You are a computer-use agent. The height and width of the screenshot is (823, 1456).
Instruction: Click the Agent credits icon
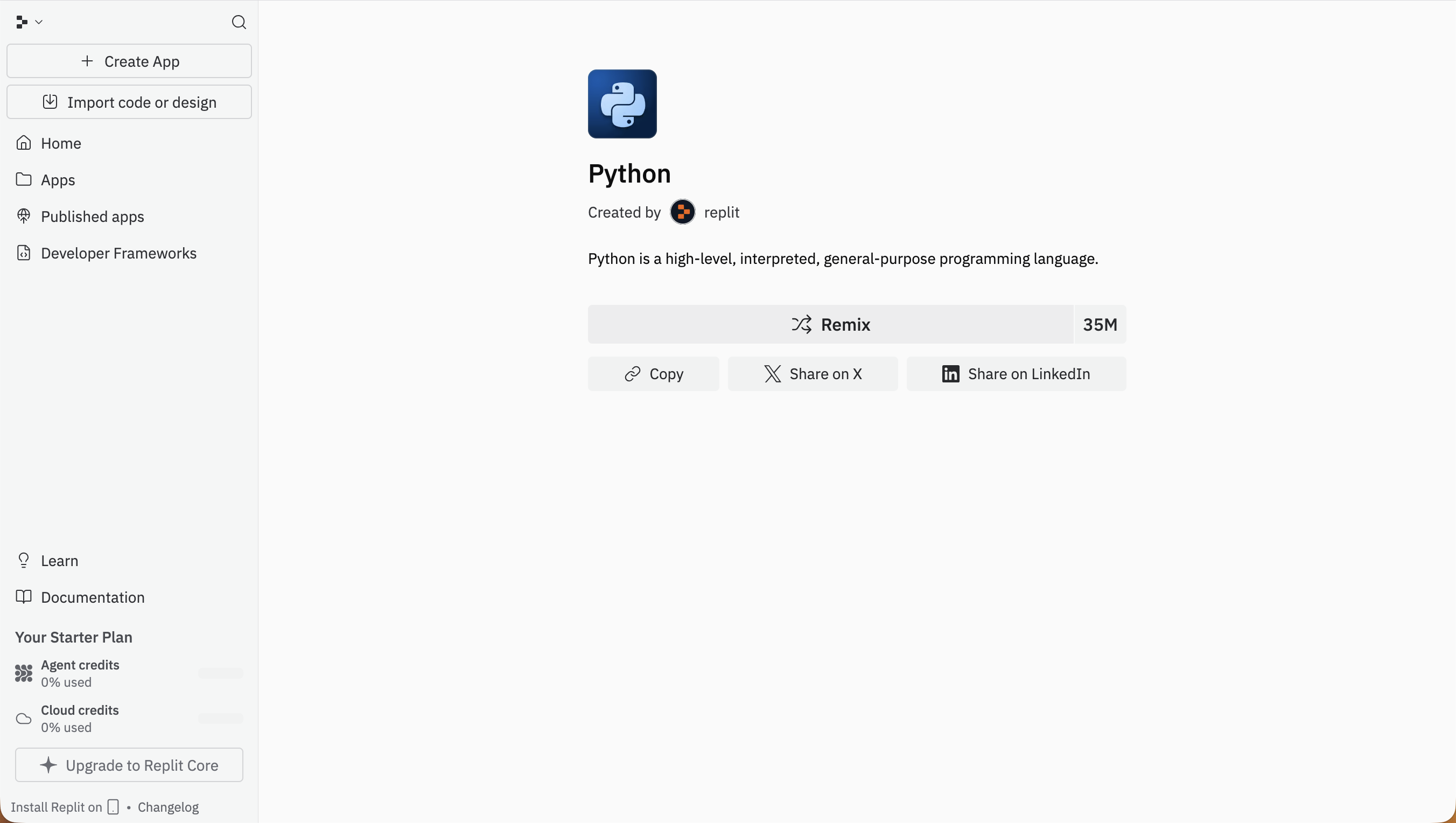24,673
